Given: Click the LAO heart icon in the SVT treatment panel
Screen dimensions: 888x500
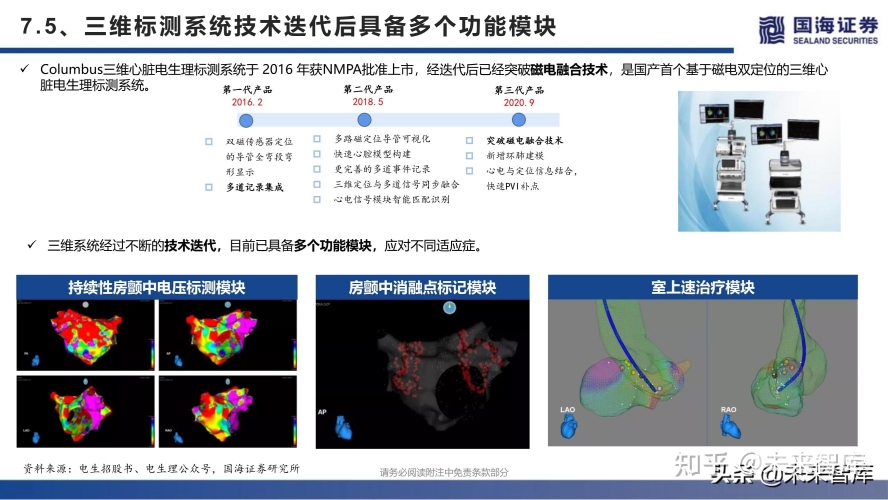Looking at the screenshot, I should pyautogui.click(x=569, y=426).
